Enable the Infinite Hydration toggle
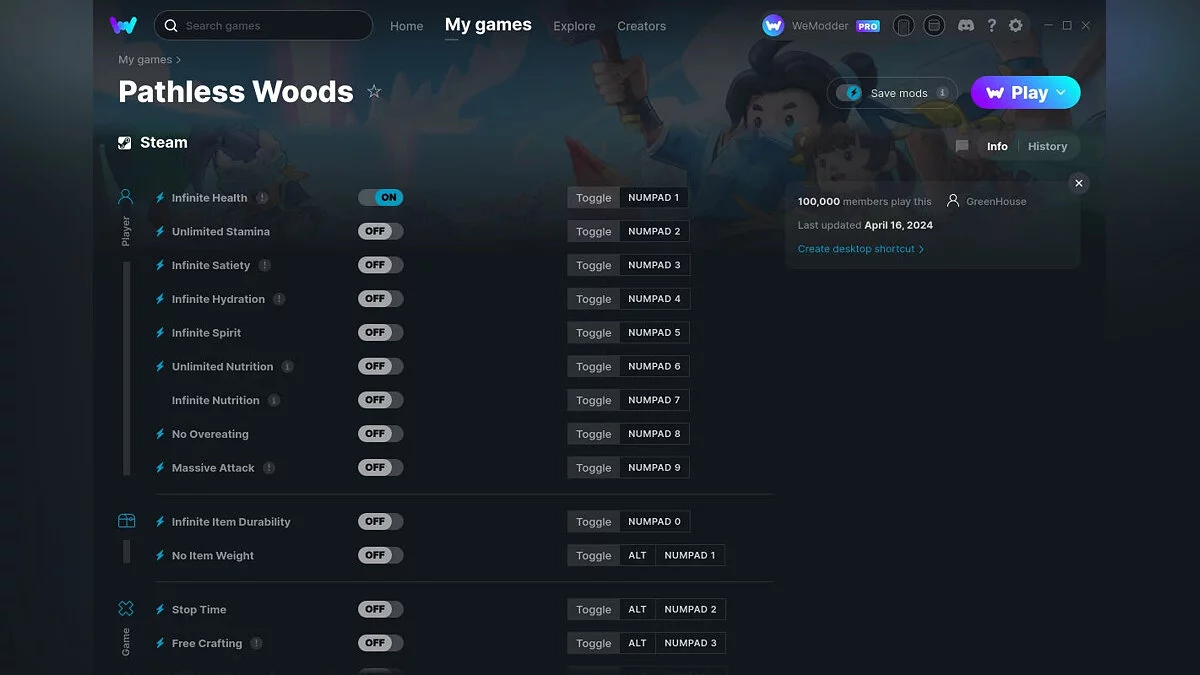The width and height of the screenshot is (1200, 675). pos(381,298)
